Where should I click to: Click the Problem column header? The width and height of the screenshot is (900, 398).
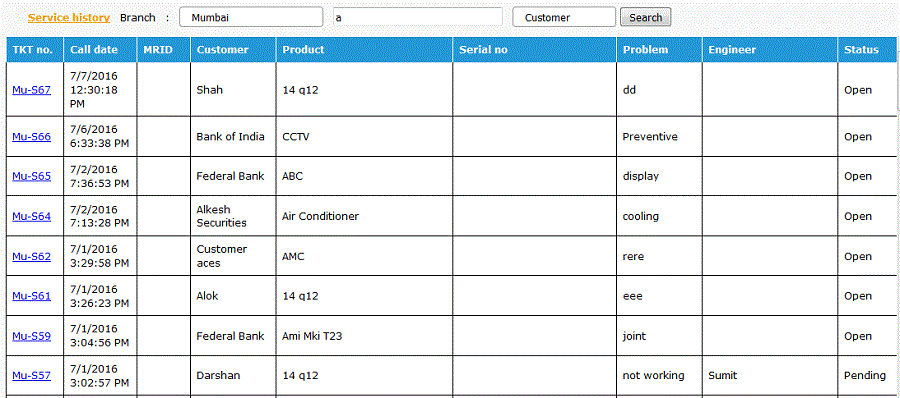660,49
